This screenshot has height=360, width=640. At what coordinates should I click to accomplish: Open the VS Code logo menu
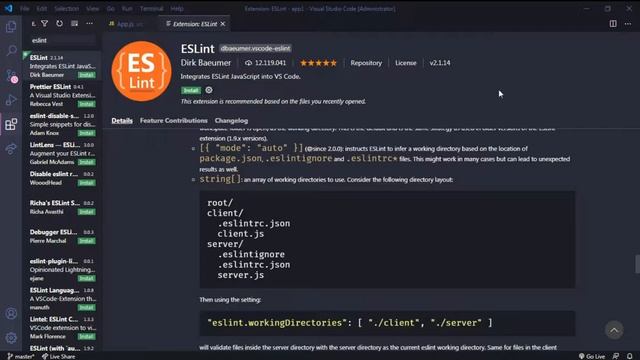tap(9, 8)
